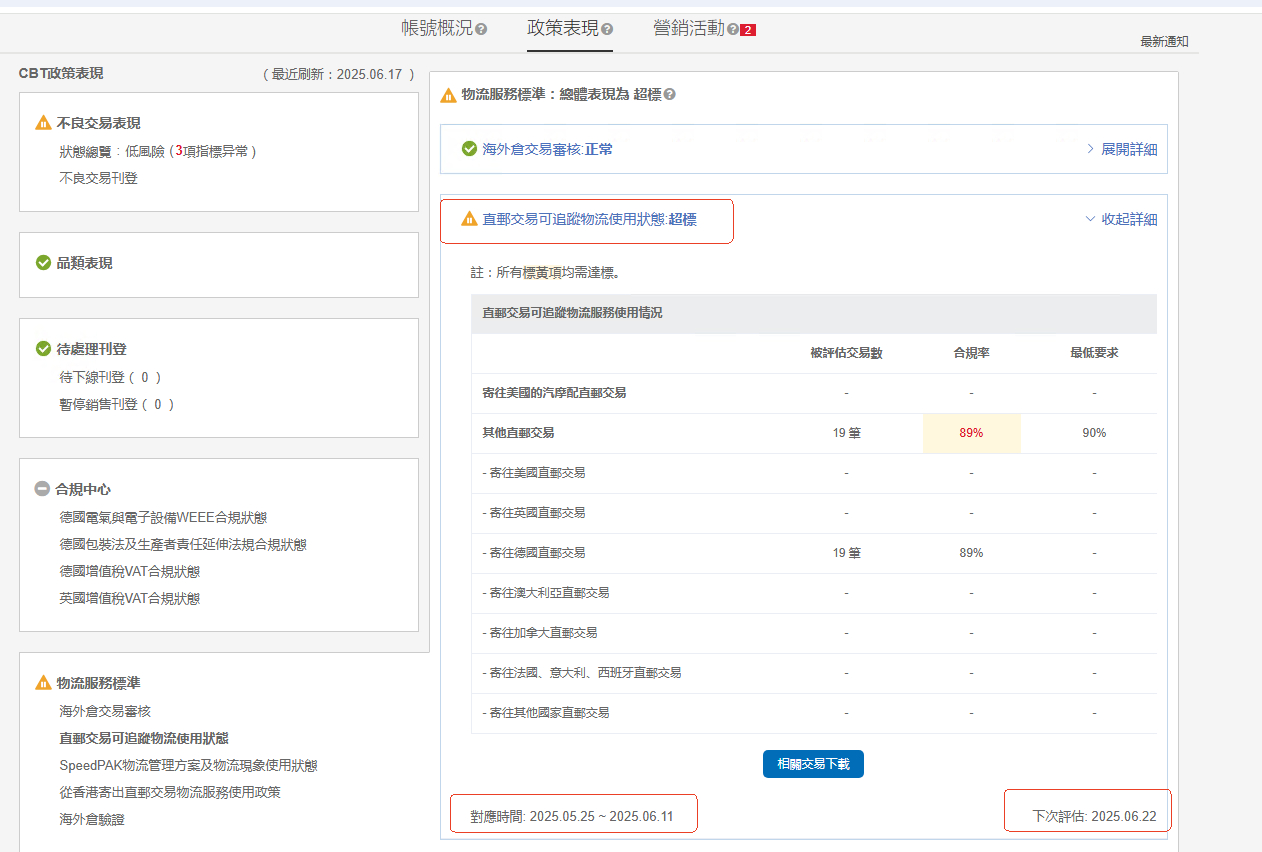The image size is (1262, 852).
Task: Click the sidebar warning icon beside 物流服務標準
Action: point(43,683)
